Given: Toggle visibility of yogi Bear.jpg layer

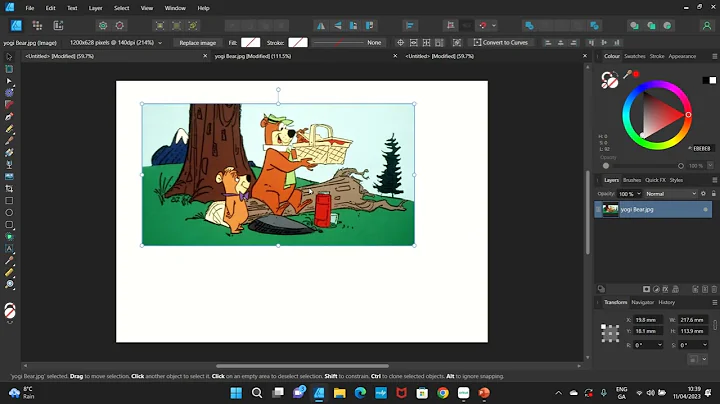Looking at the screenshot, I should pos(705,210).
